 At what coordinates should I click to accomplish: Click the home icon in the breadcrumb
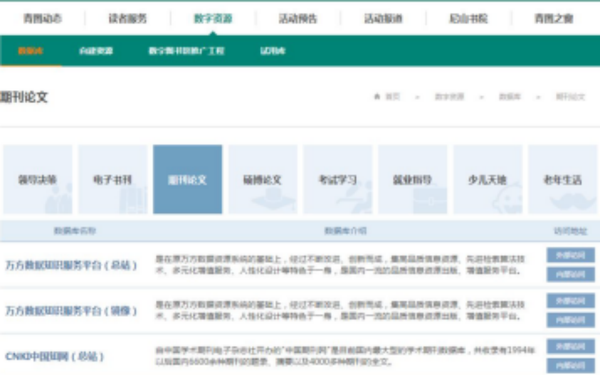(377, 96)
